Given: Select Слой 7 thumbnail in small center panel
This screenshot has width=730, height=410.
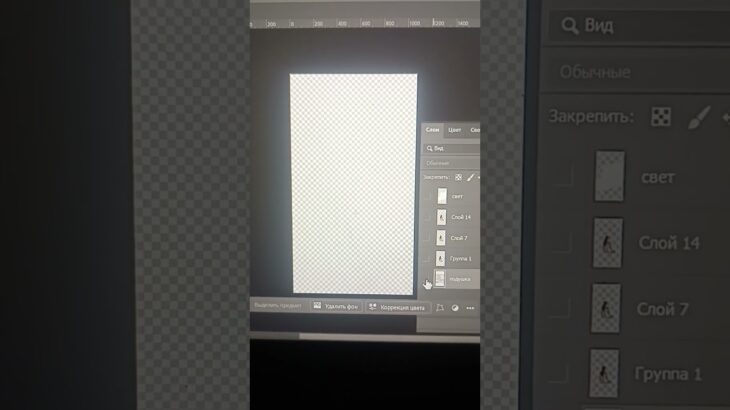Looking at the screenshot, I should (x=440, y=238).
